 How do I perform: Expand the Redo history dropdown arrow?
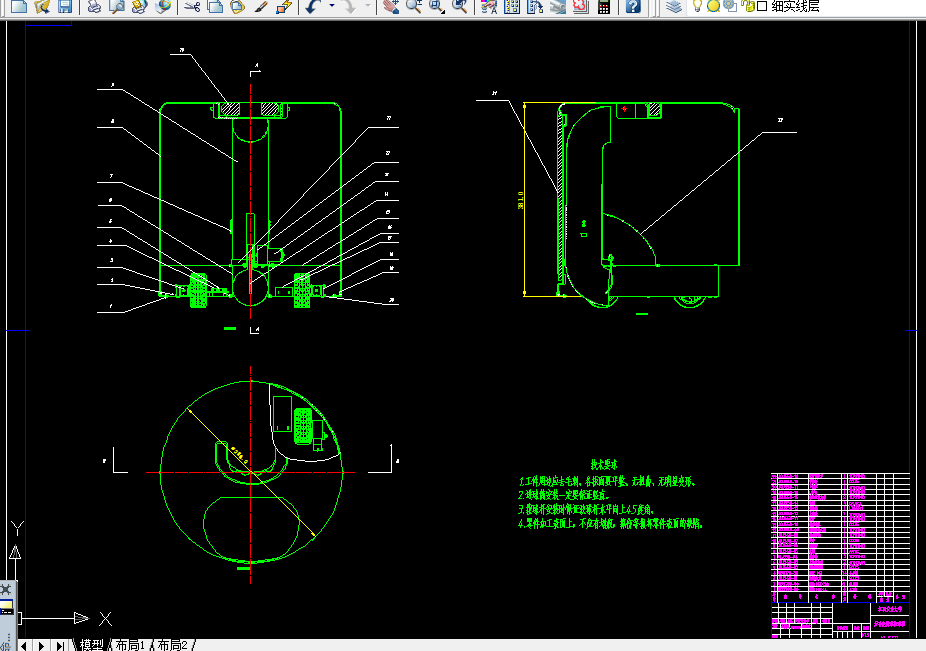tap(368, 6)
